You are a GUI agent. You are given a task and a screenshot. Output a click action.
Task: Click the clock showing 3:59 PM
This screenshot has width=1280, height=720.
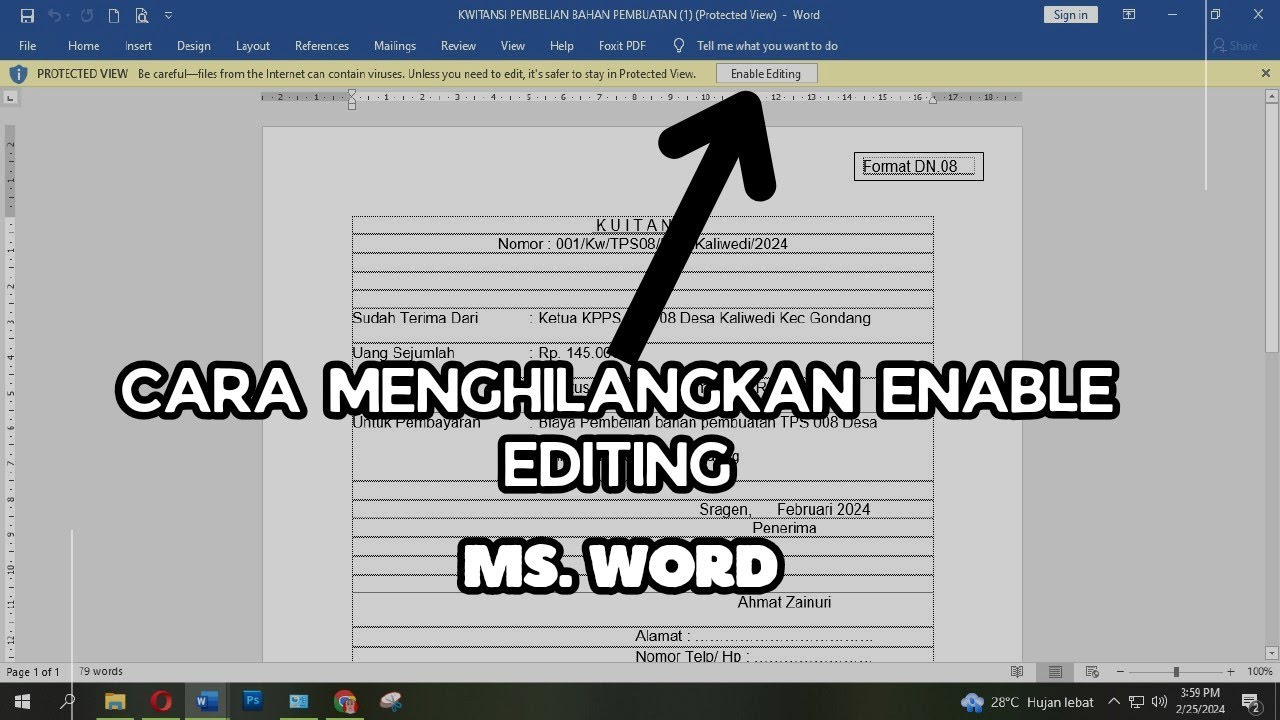coord(1200,701)
